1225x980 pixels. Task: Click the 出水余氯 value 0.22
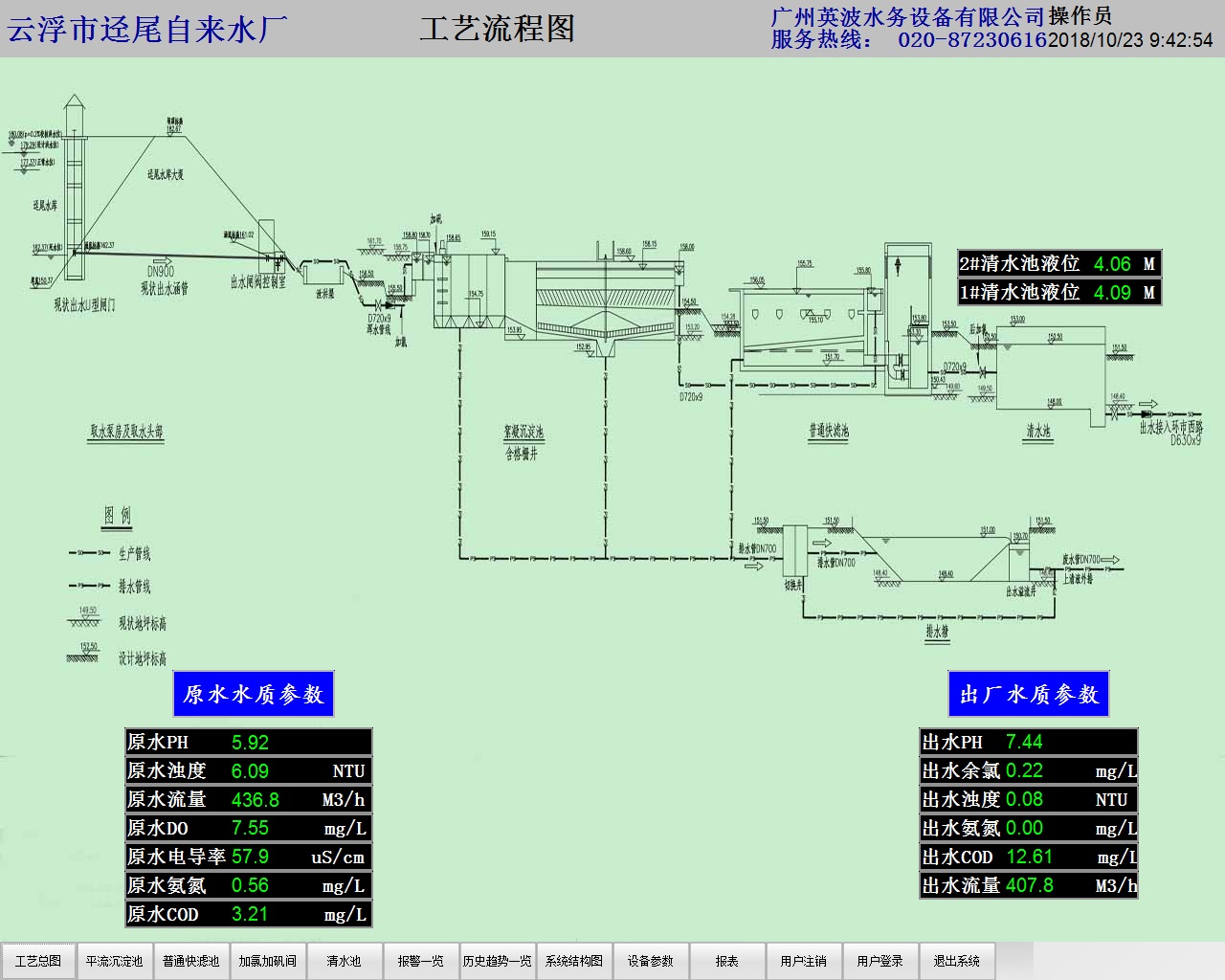coord(1024,771)
